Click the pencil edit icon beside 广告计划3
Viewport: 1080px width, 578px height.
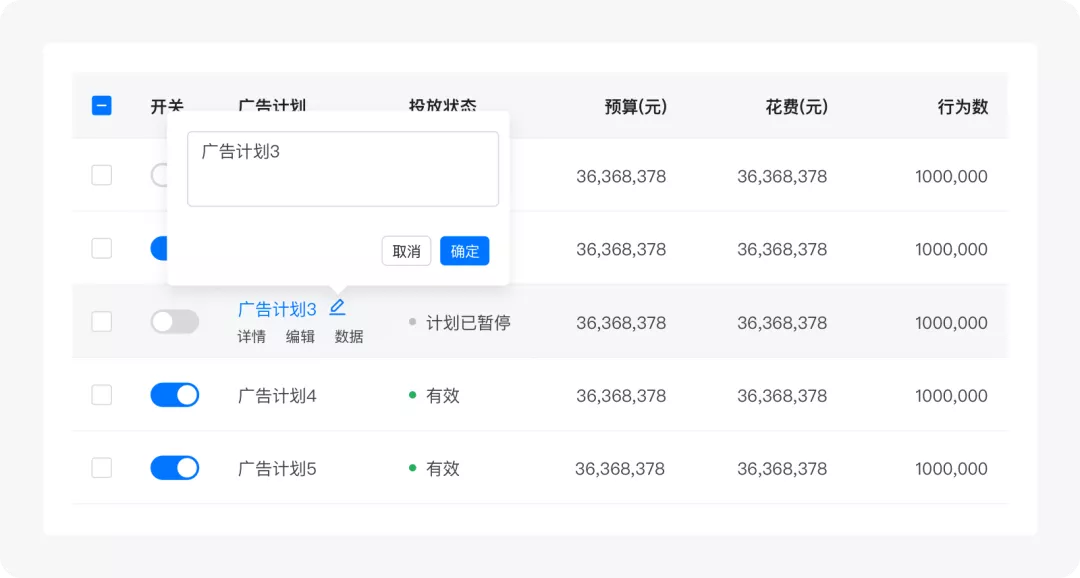pos(337,307)
